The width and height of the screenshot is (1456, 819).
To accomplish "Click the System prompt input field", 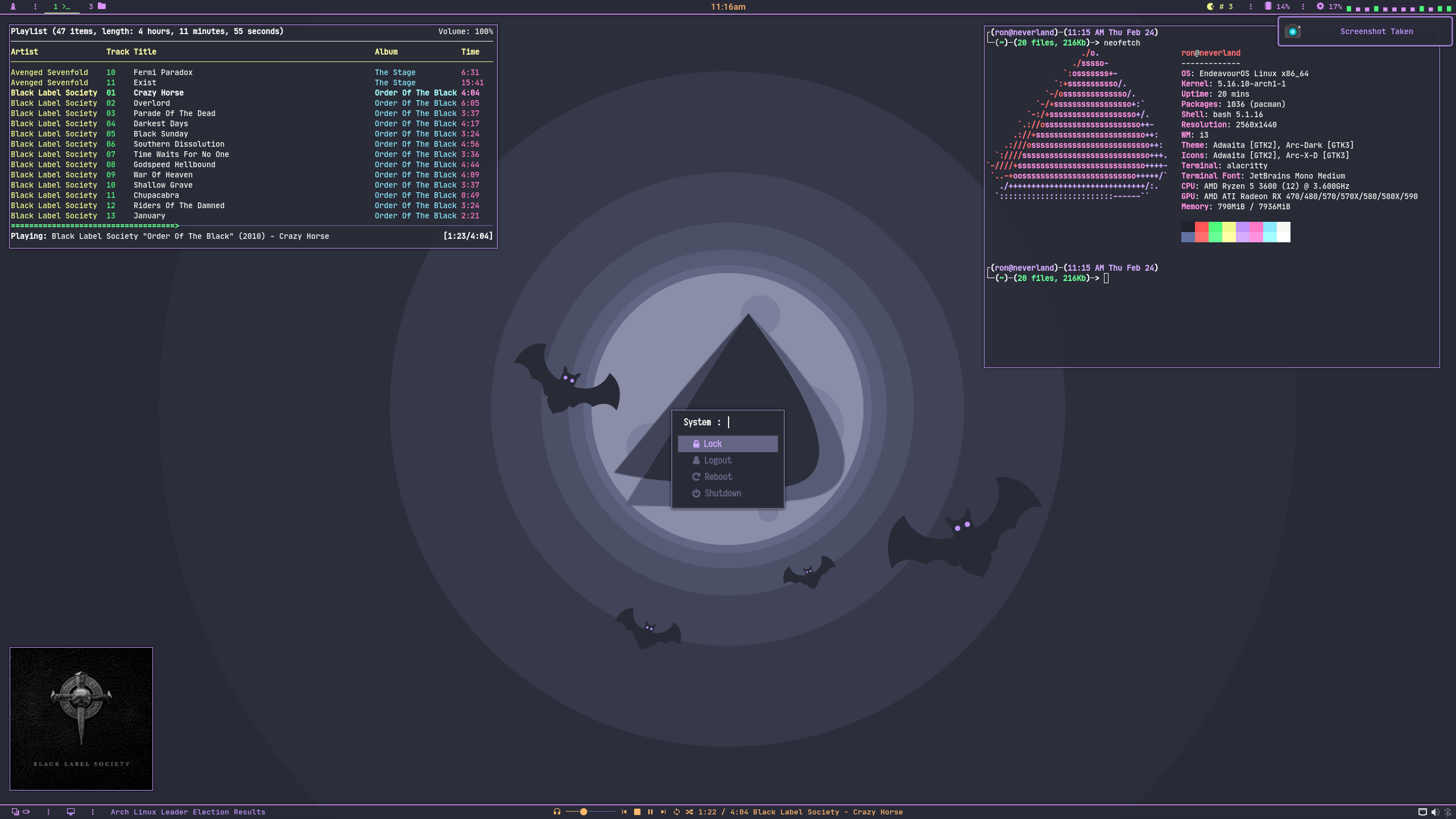I will tap(727, 422).
